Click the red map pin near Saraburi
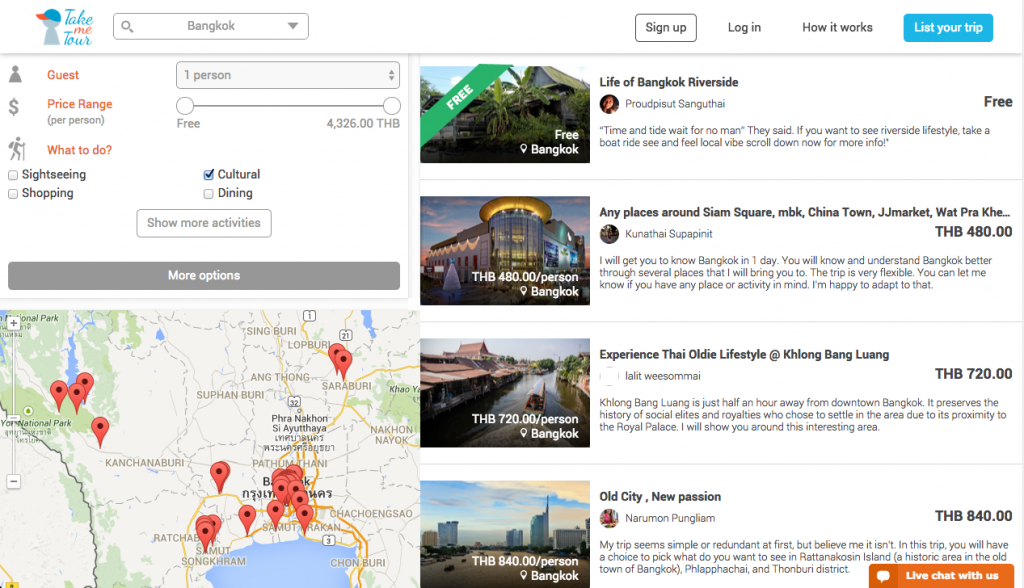Image resolution: width=1024 pixels, height=588 pixels. click(x=341, y=361)
